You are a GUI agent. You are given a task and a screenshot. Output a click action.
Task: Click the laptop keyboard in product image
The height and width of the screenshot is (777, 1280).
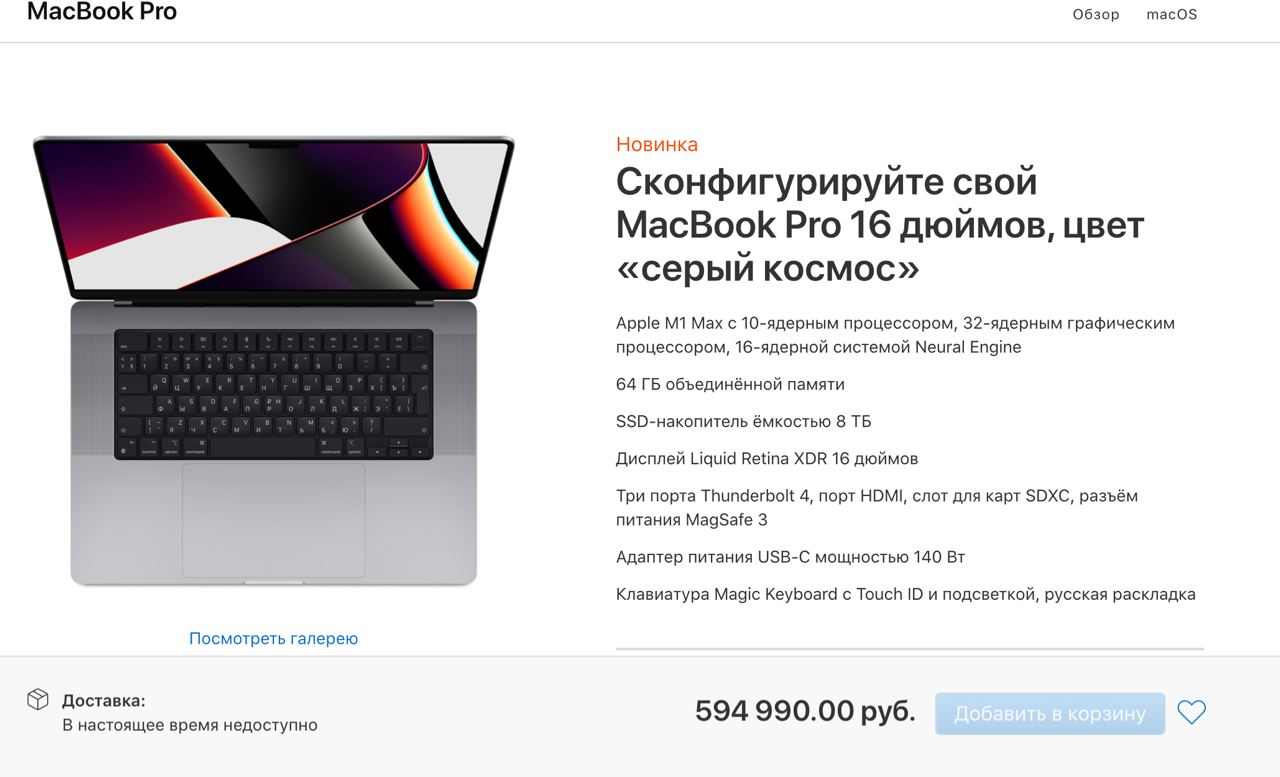(x=273, y=394)
